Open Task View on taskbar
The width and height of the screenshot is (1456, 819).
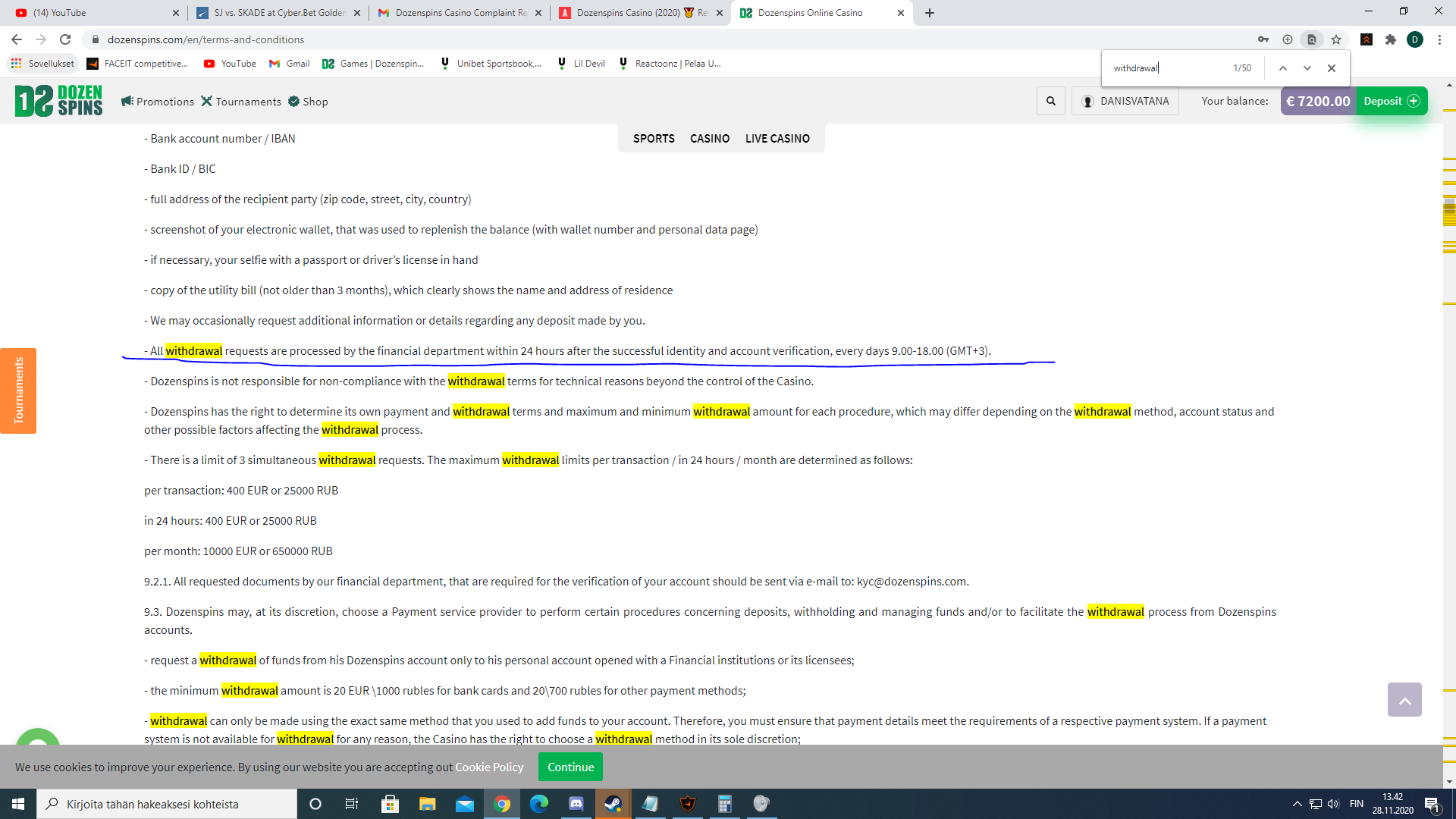352,804
